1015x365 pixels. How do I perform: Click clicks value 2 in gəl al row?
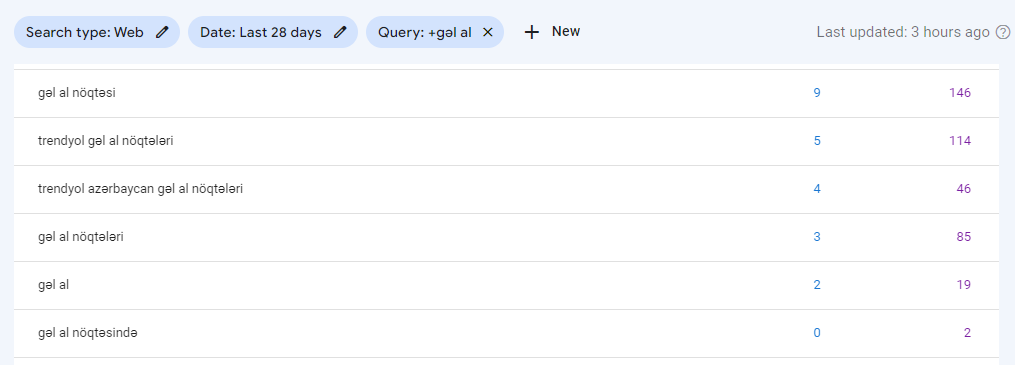(817, 285)
